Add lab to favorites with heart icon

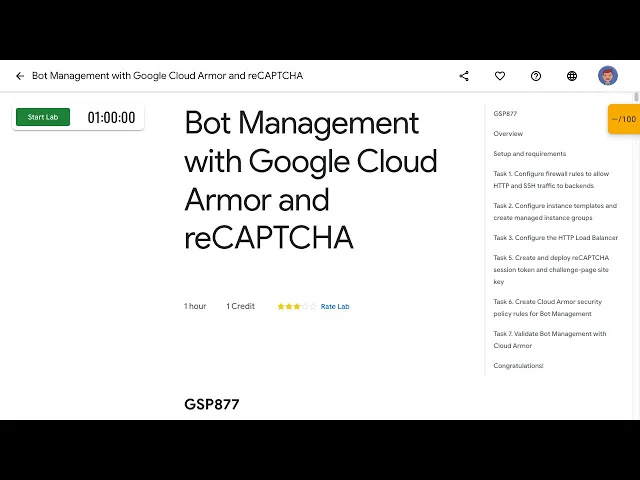pos(500,76)
